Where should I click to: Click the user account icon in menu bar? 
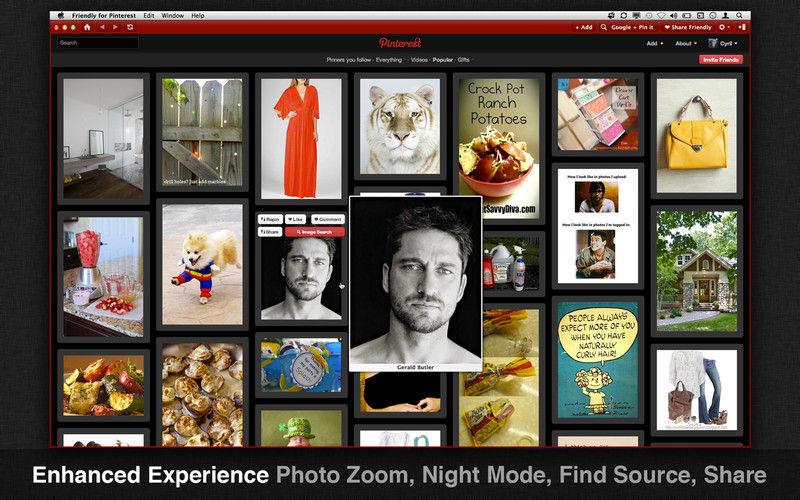tap(726, 16)
